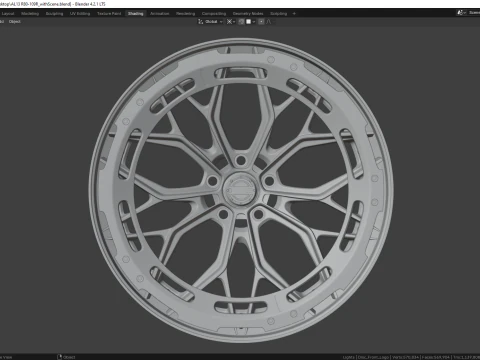Open the Texture Paint workspace tab

[109, 14]
